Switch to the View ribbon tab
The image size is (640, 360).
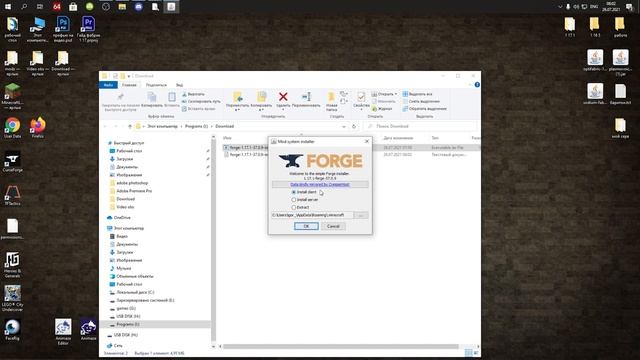click(x=179, y=85)
